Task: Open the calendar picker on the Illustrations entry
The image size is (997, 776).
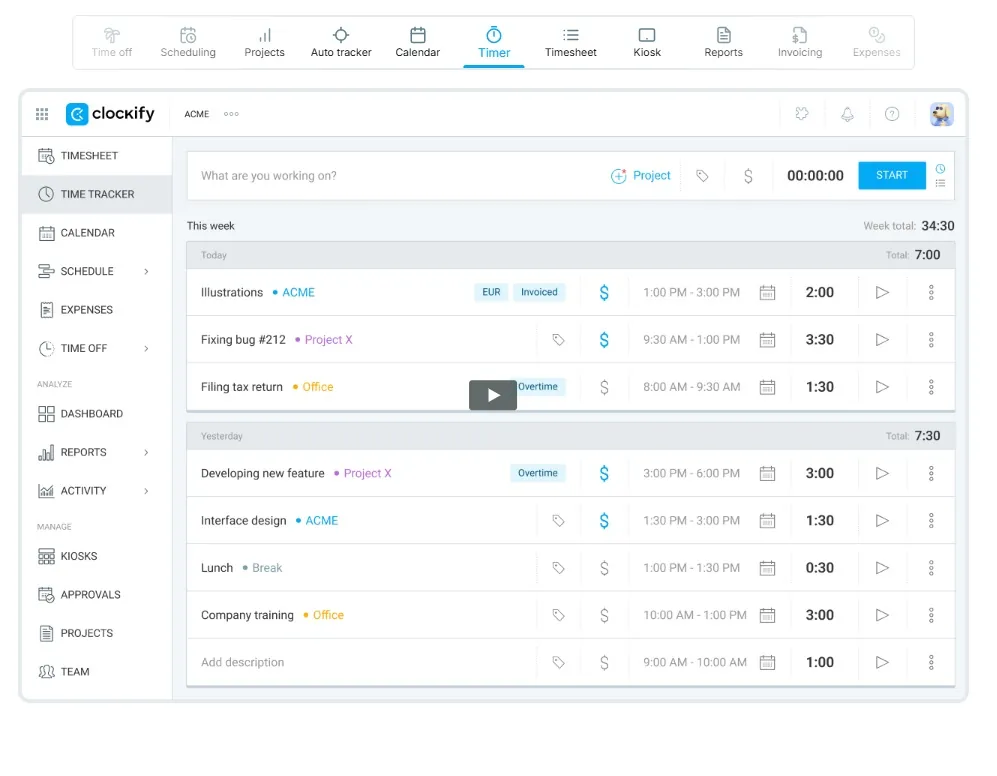Action: click(767, 292)
